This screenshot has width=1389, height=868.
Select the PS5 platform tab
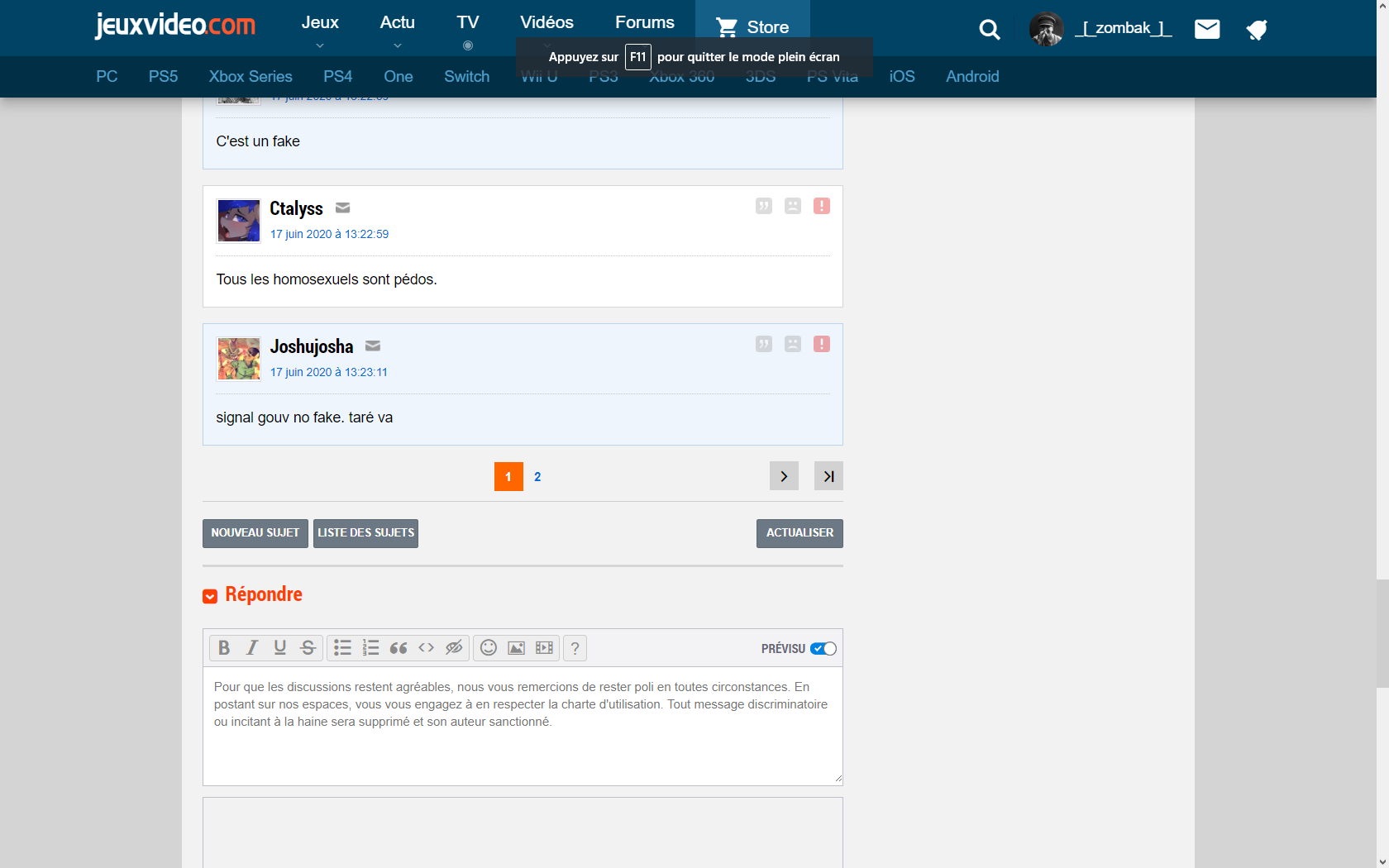pyautogui.click(x=163, y=77)
